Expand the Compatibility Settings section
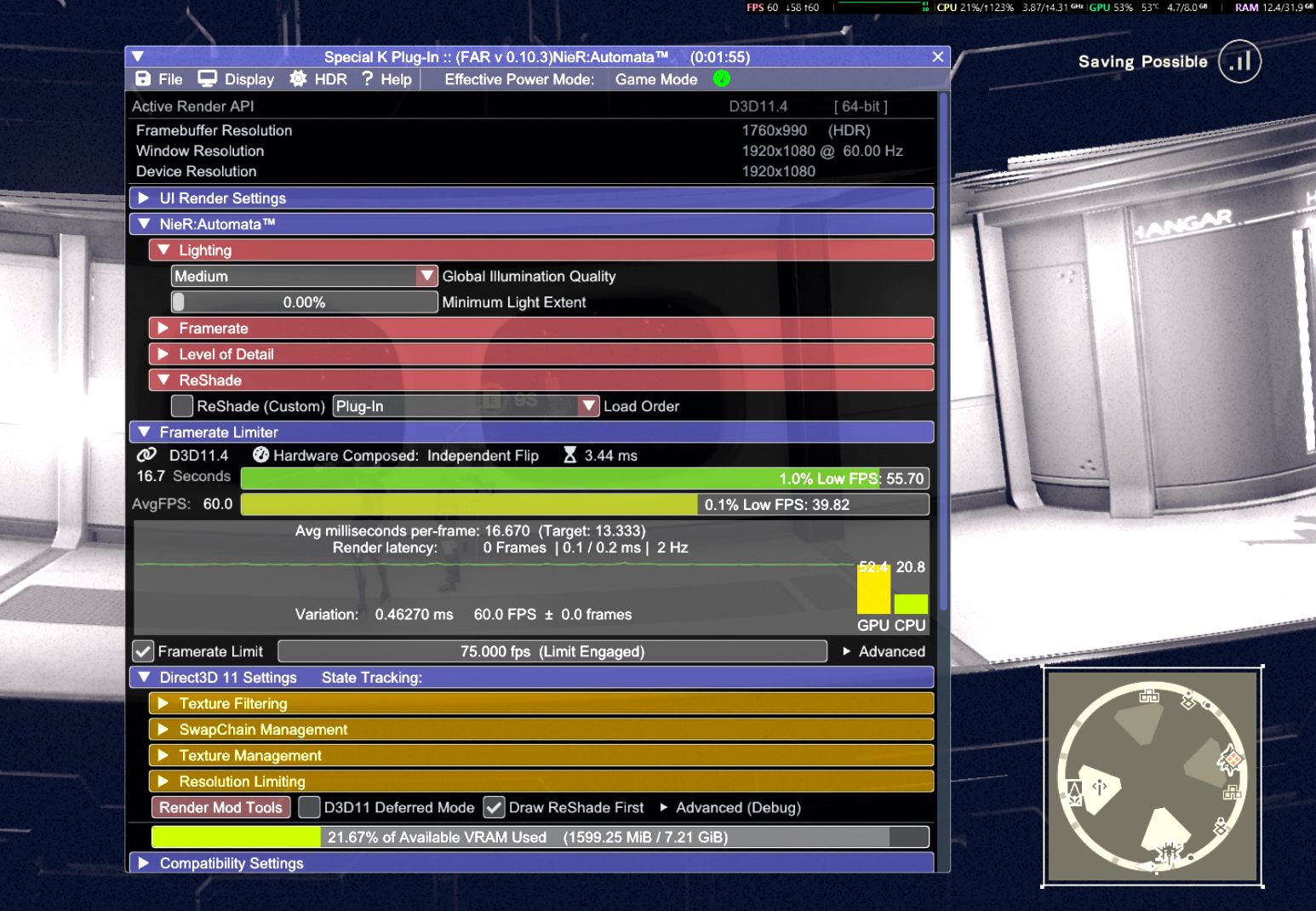 (x=532, y=862)
